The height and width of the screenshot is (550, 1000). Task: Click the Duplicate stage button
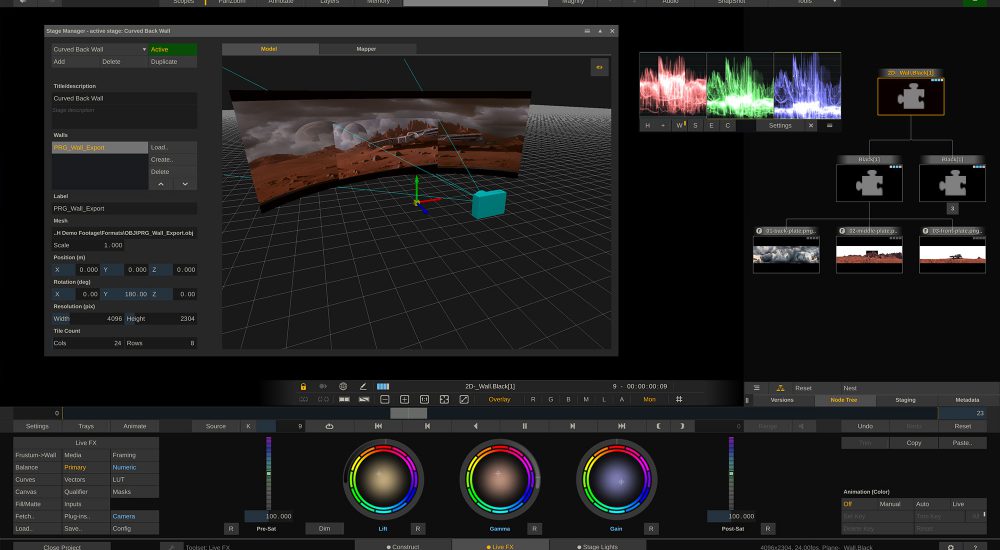[x=173, y=62]
